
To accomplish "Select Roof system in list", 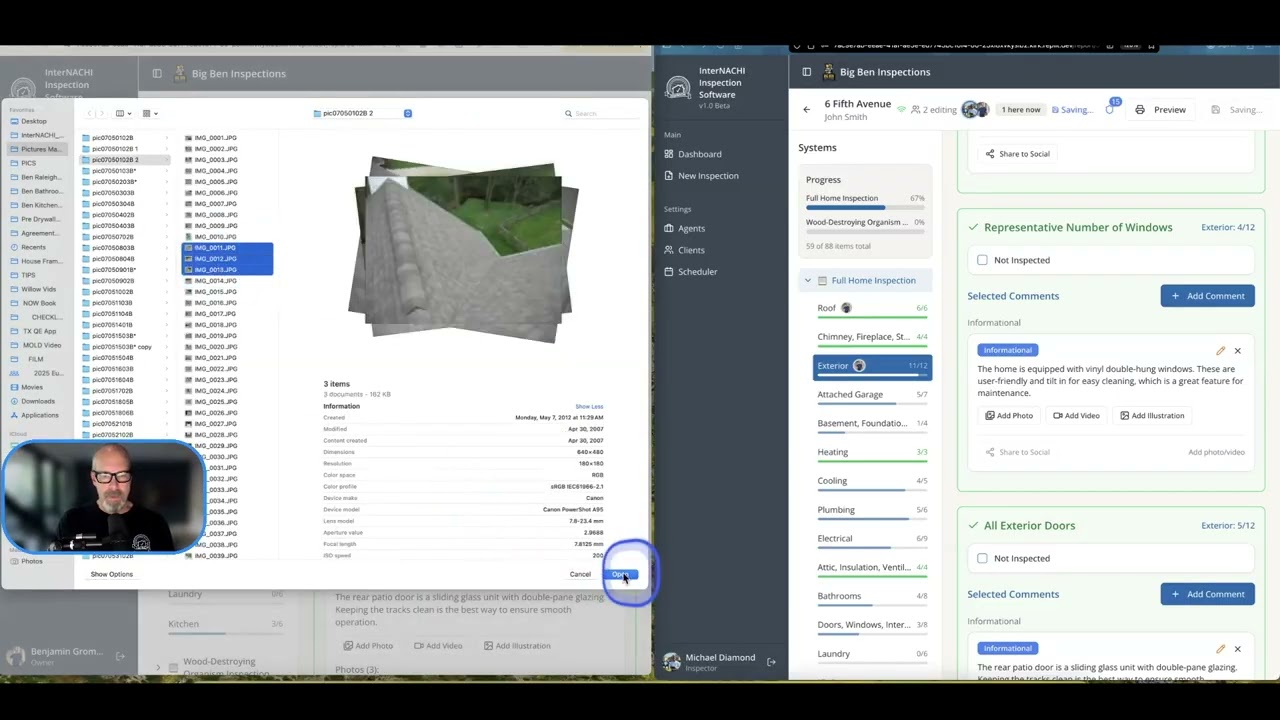I will point(872,308).
